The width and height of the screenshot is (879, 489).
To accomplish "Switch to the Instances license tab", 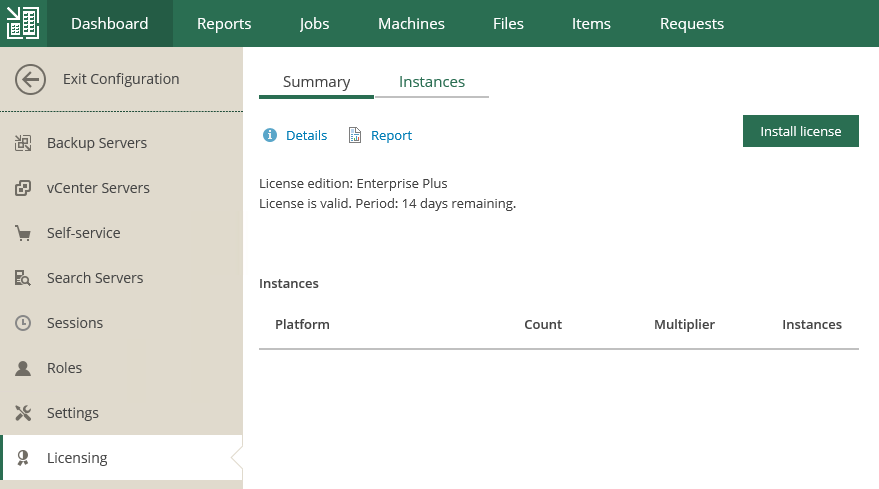I will (431, 82).
